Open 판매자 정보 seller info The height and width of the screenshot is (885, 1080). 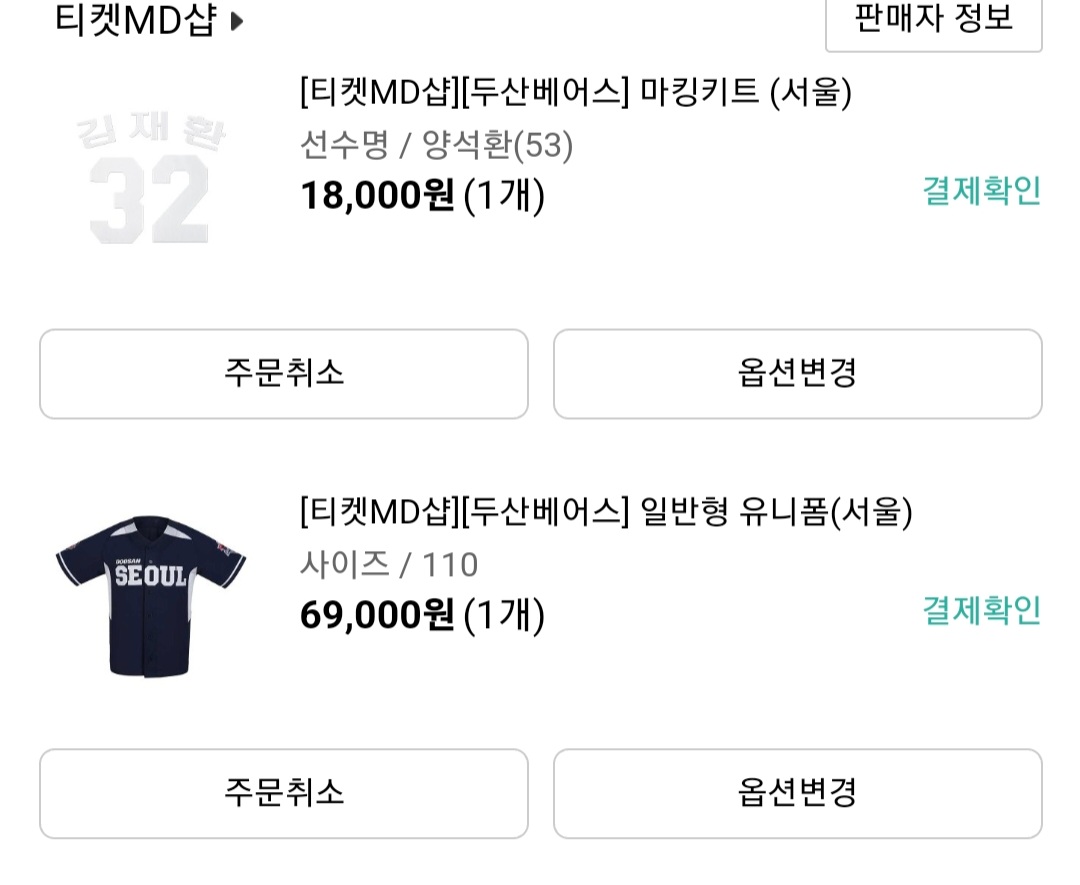click(x=933, y=18)
